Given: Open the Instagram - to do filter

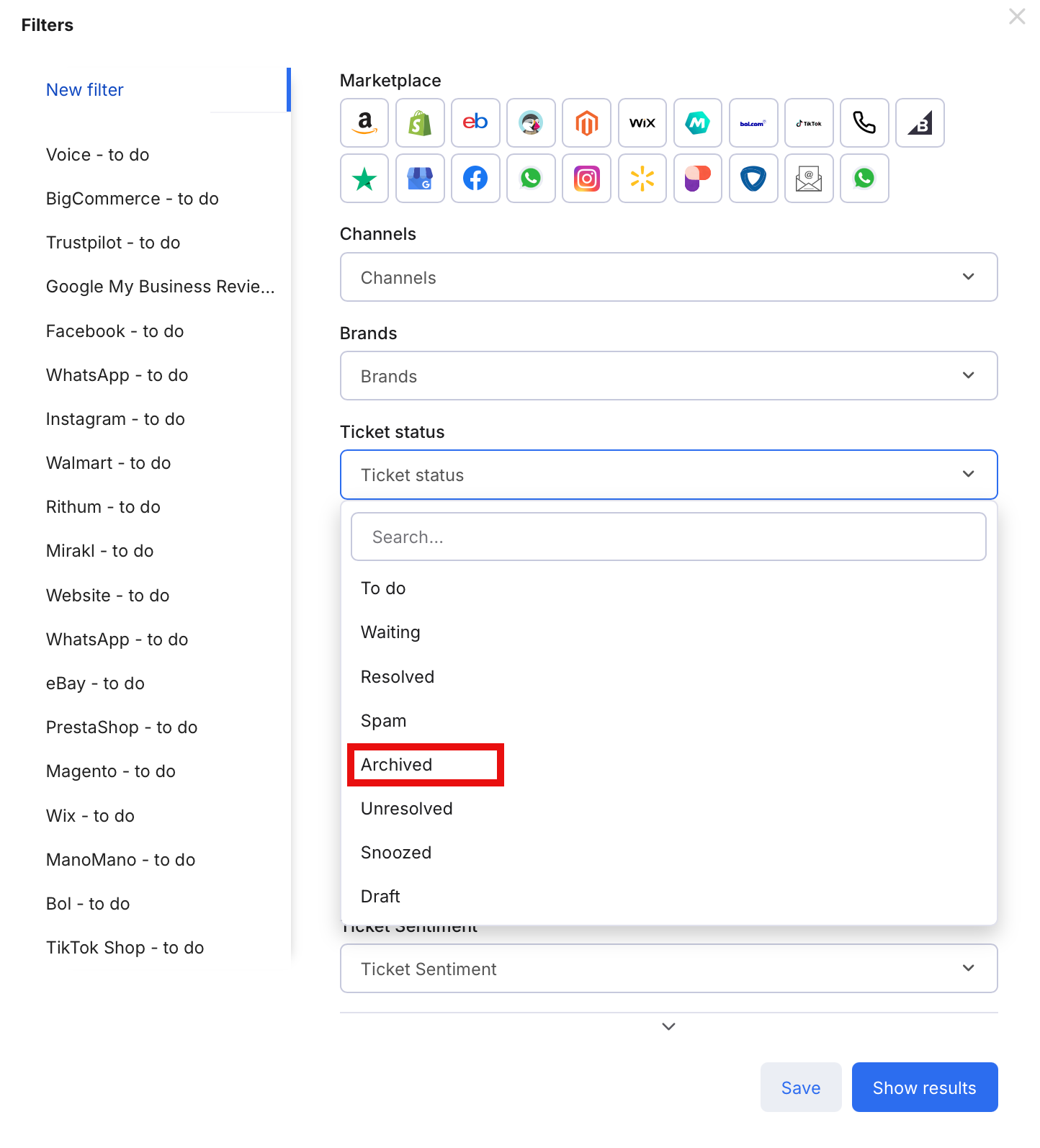Looking at the screenshot, I should click(116, 419).
